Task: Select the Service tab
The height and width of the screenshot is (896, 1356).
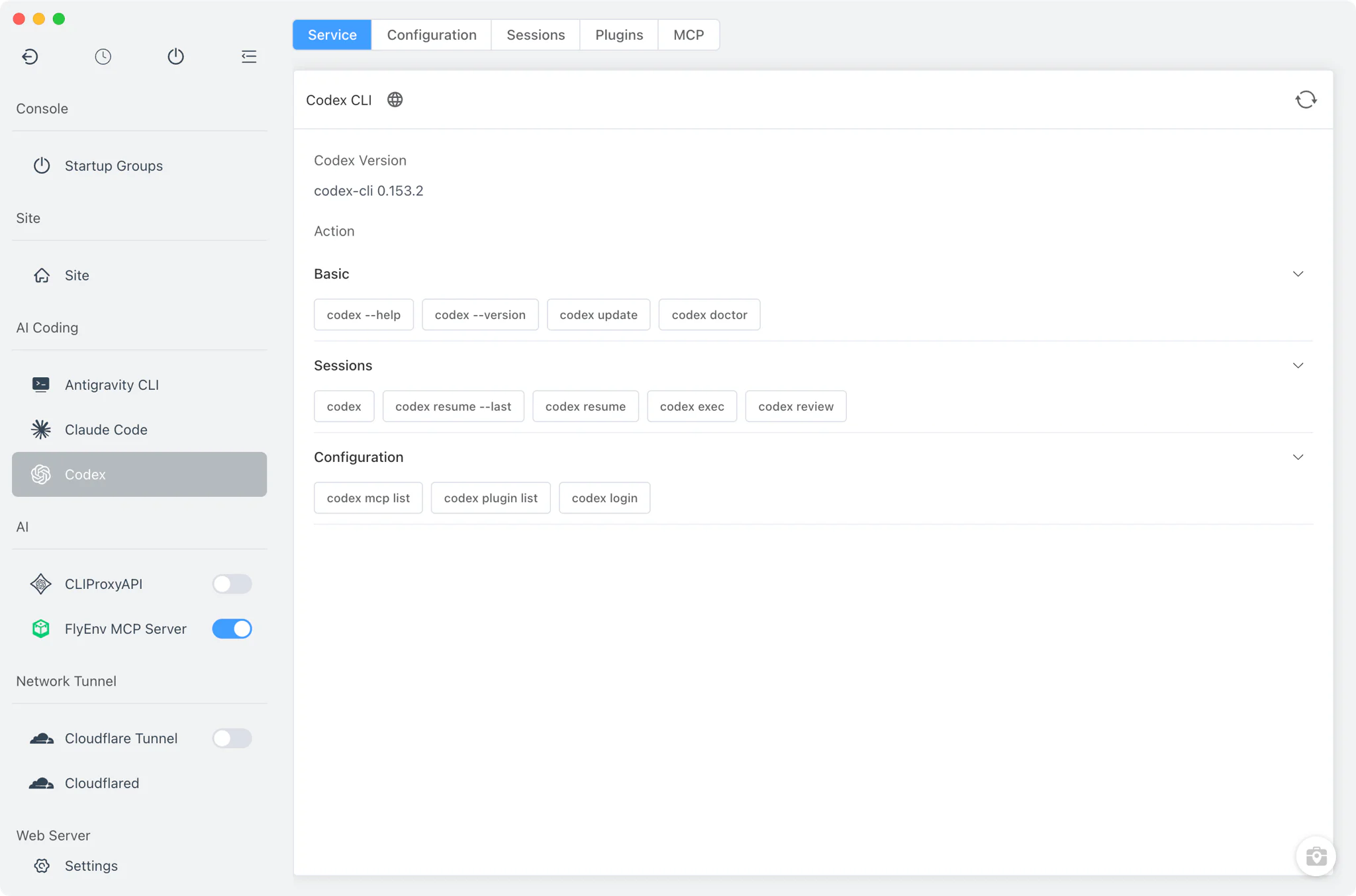Action: pos(332,35)
